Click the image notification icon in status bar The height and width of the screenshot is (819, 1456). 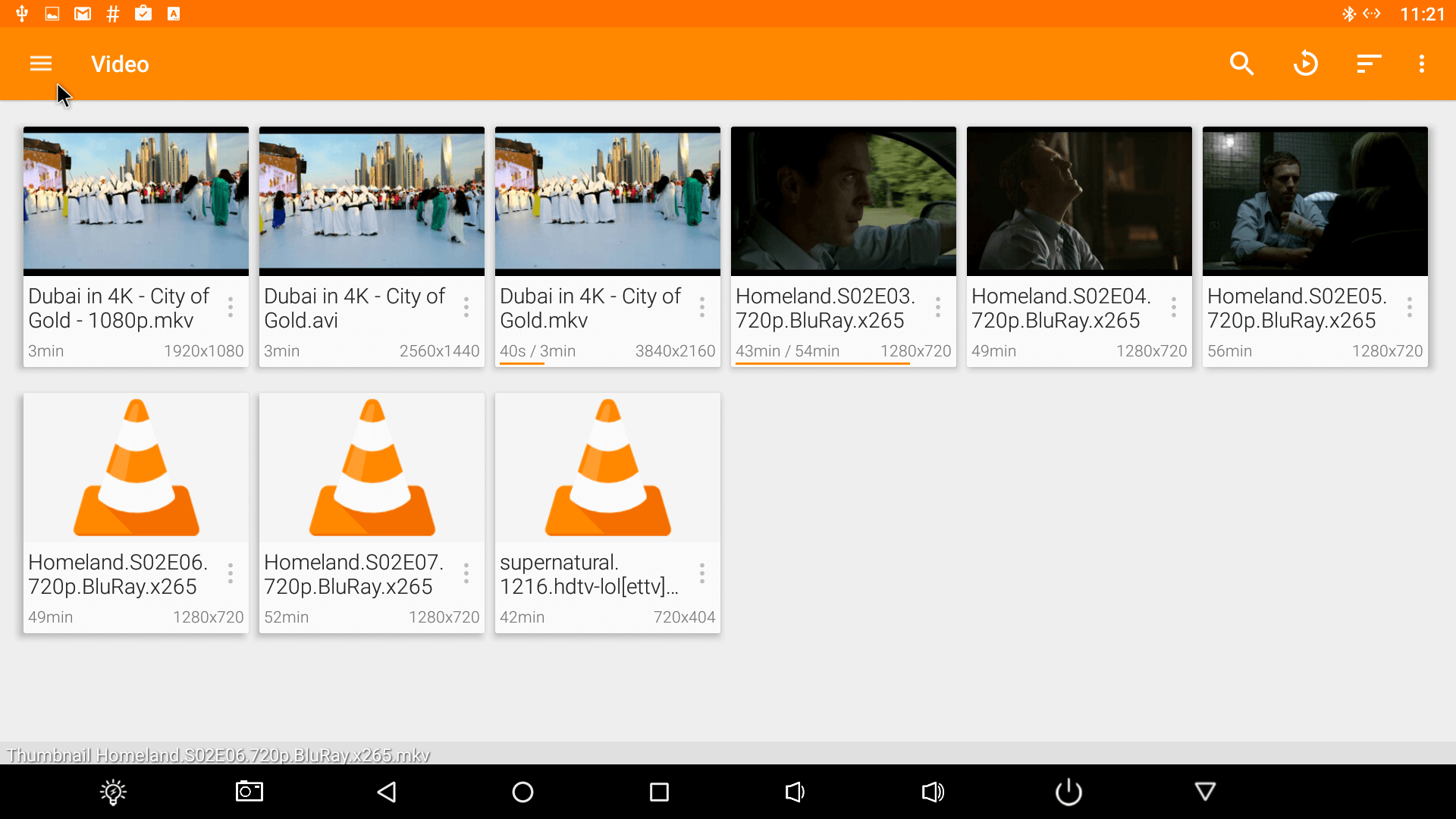tap(52, 14)
